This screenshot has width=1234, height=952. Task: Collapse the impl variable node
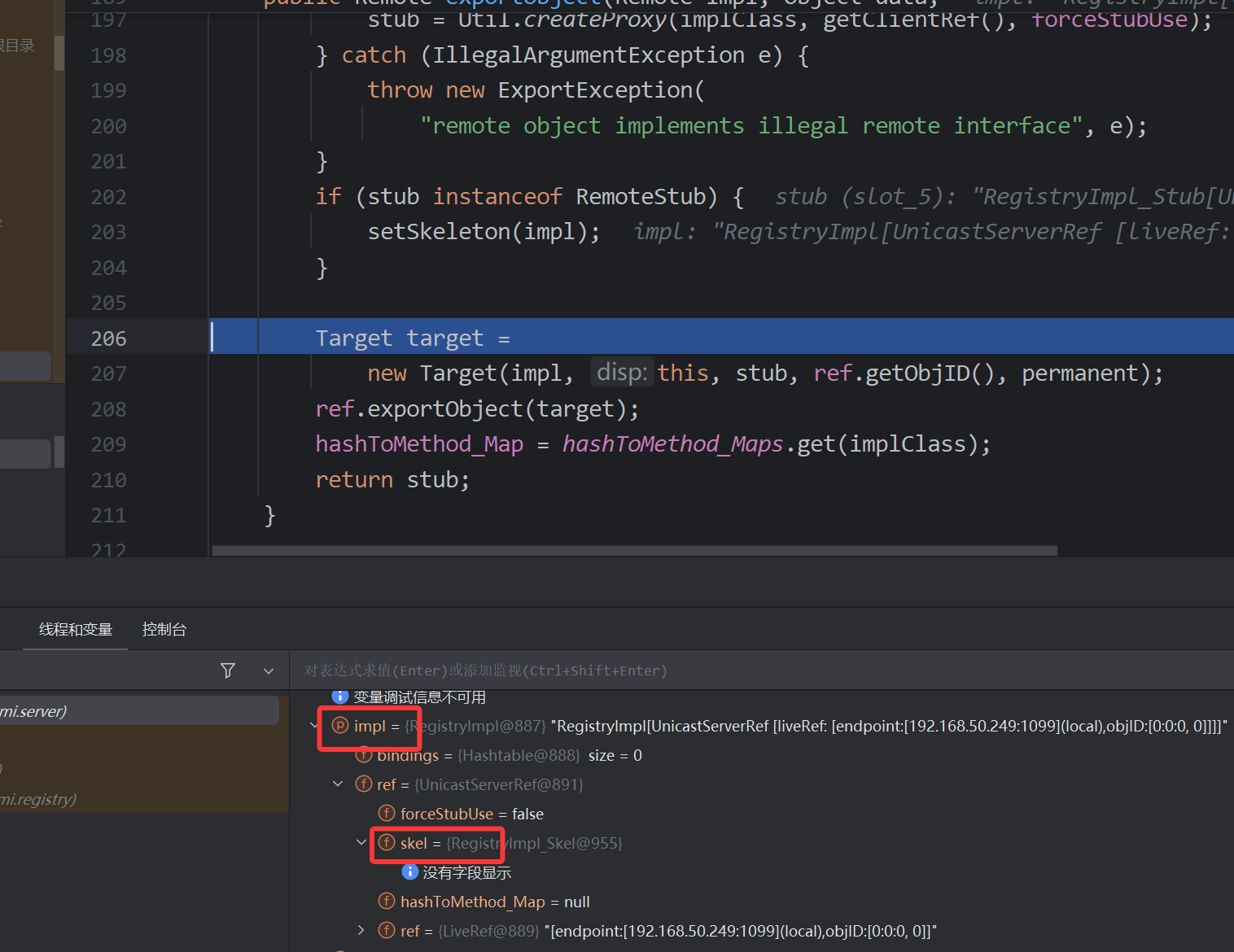(x=314, y=726)
